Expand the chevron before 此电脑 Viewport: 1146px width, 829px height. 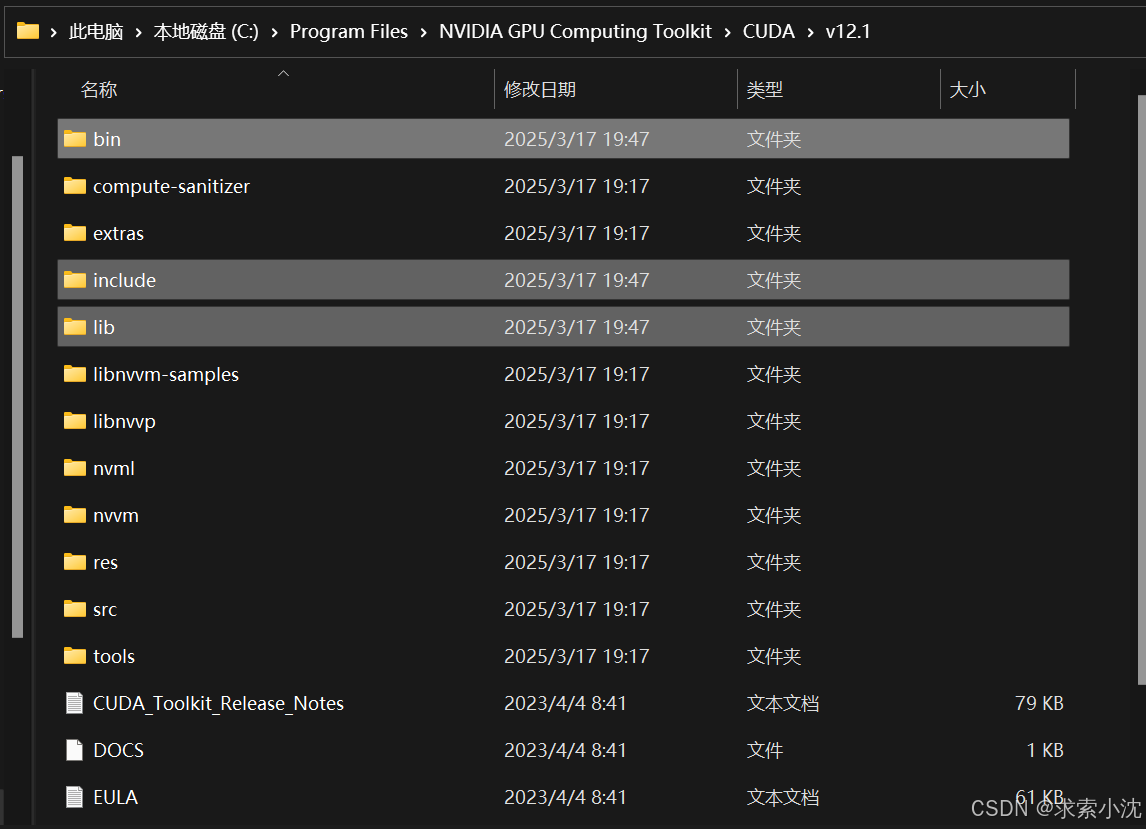coord(53,32)
